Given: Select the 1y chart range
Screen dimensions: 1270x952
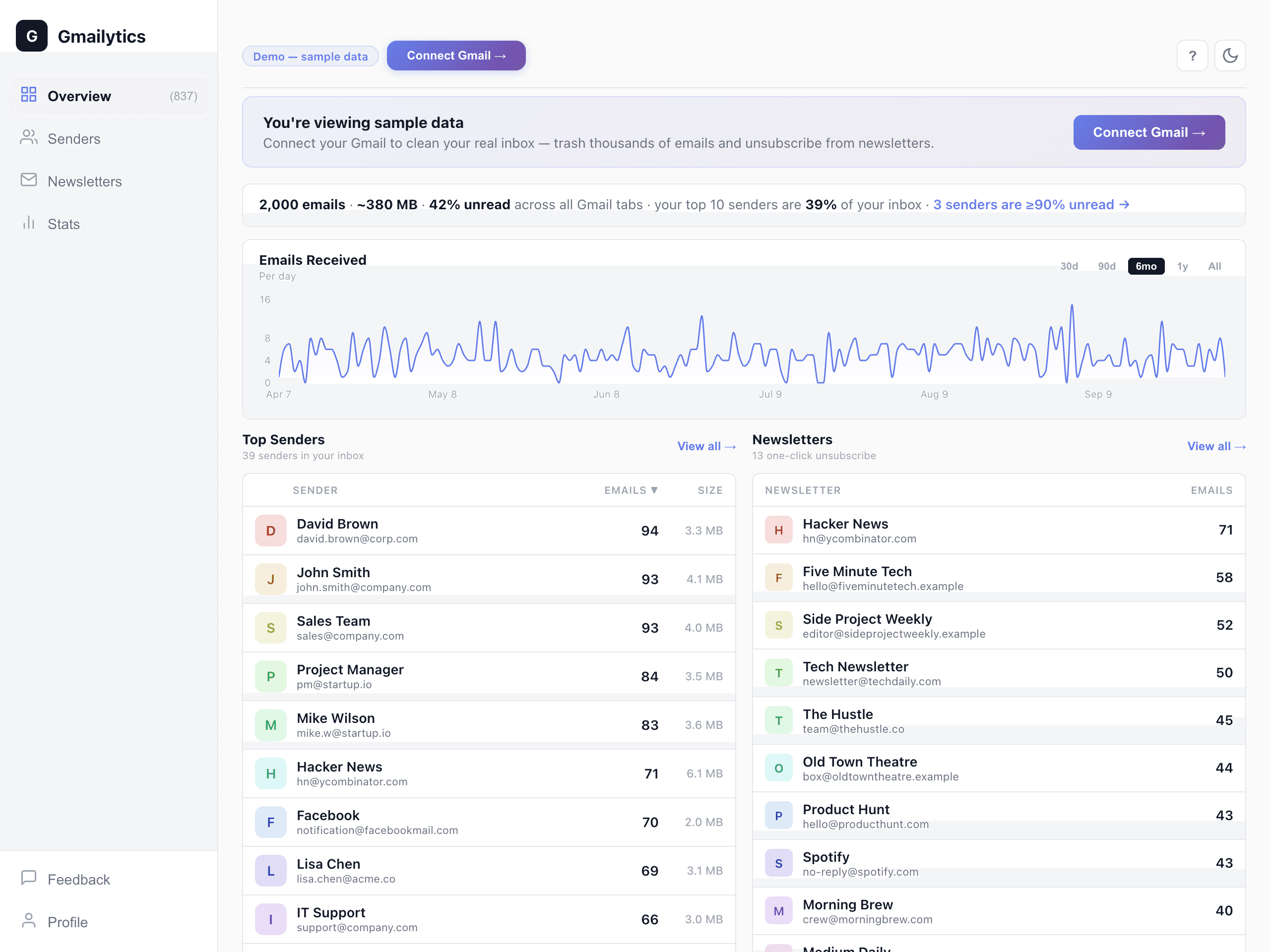Looking at the screenshot, I should point(1182,266).
